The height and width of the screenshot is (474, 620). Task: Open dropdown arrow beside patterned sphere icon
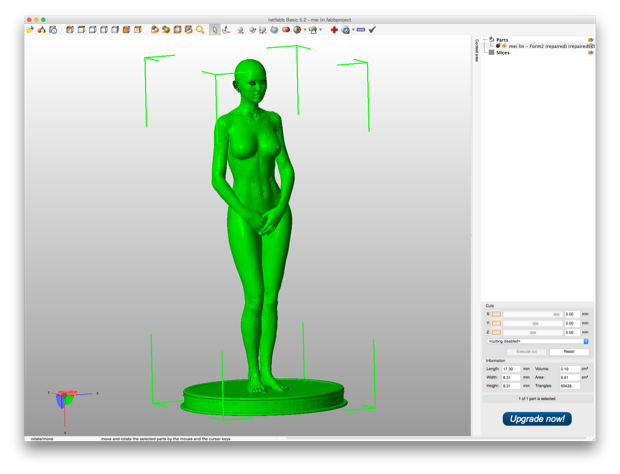[x=304, y=30]
